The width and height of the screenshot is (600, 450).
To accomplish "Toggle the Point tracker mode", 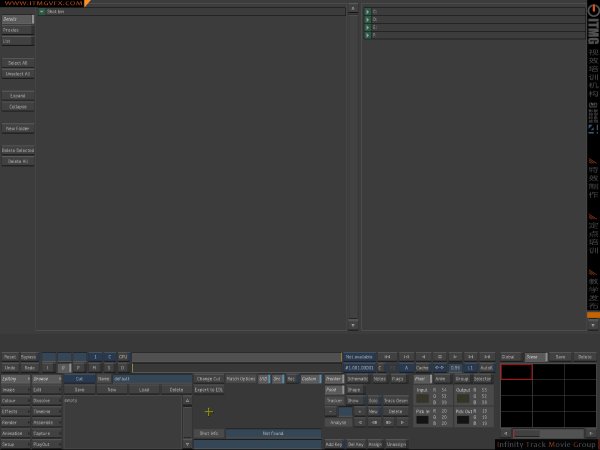I will point(335,390).
